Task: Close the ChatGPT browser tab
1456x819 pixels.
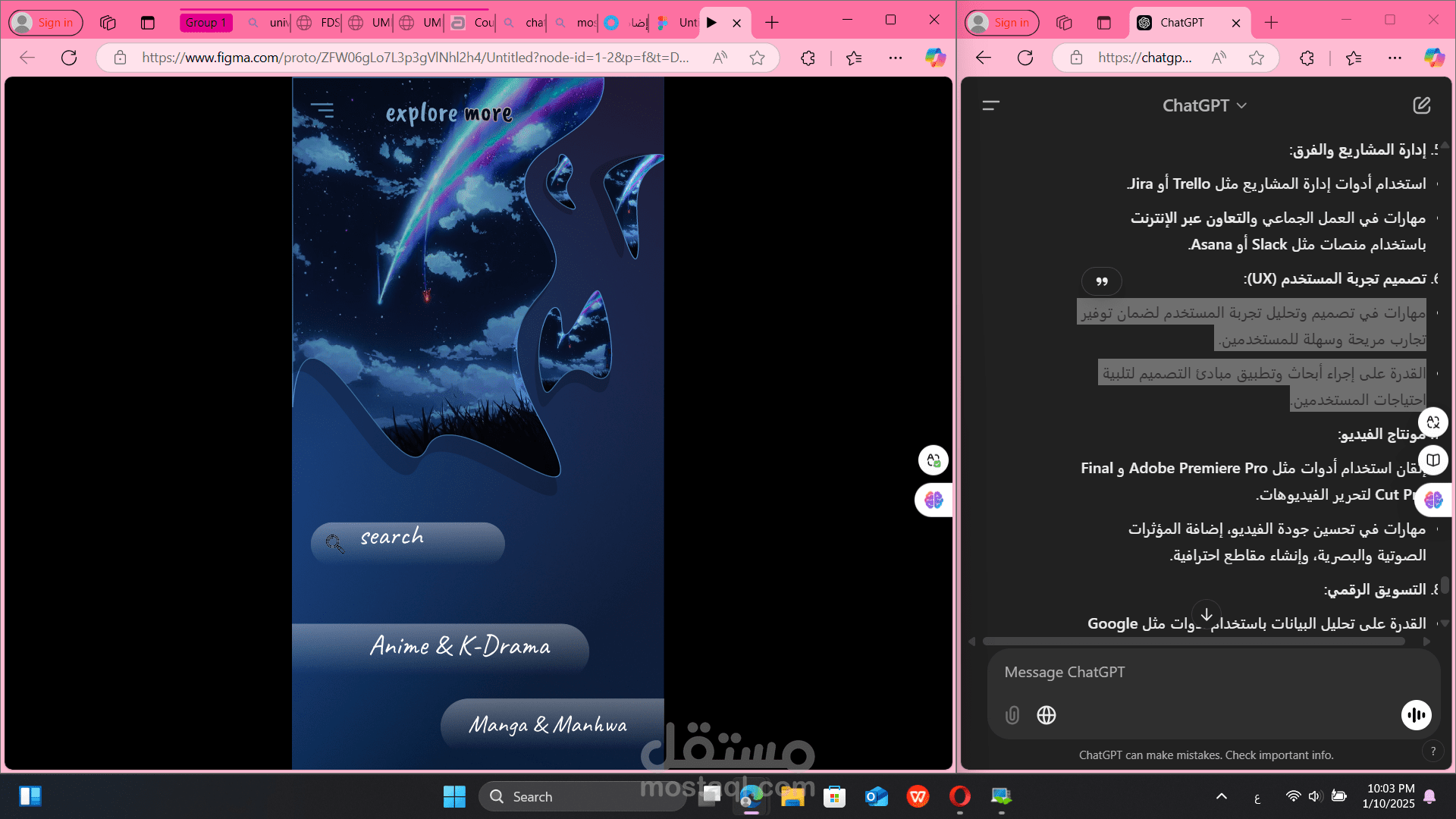Action: (1236, 23)
